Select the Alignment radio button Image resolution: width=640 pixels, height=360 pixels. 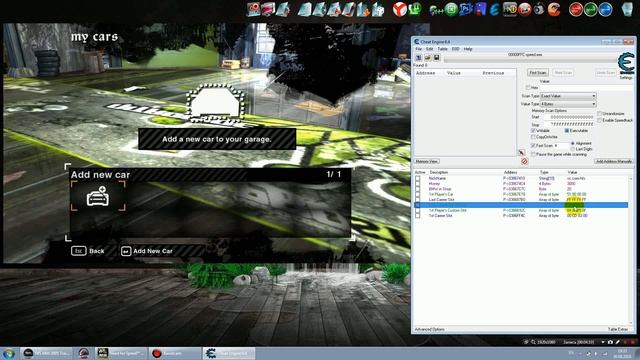pyautogui.click(x=573, y=143)
